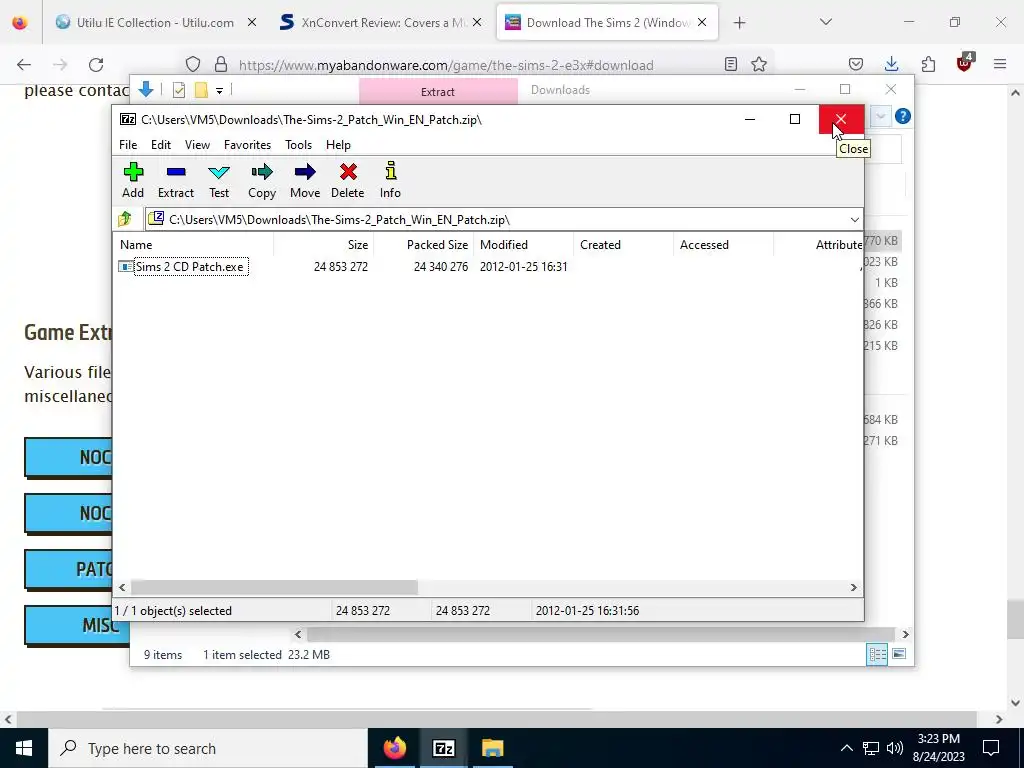The height and width of the screenshot is (768, 1024).
Task: Toggle Firefox reader view
Action: (x=731, y=65)
